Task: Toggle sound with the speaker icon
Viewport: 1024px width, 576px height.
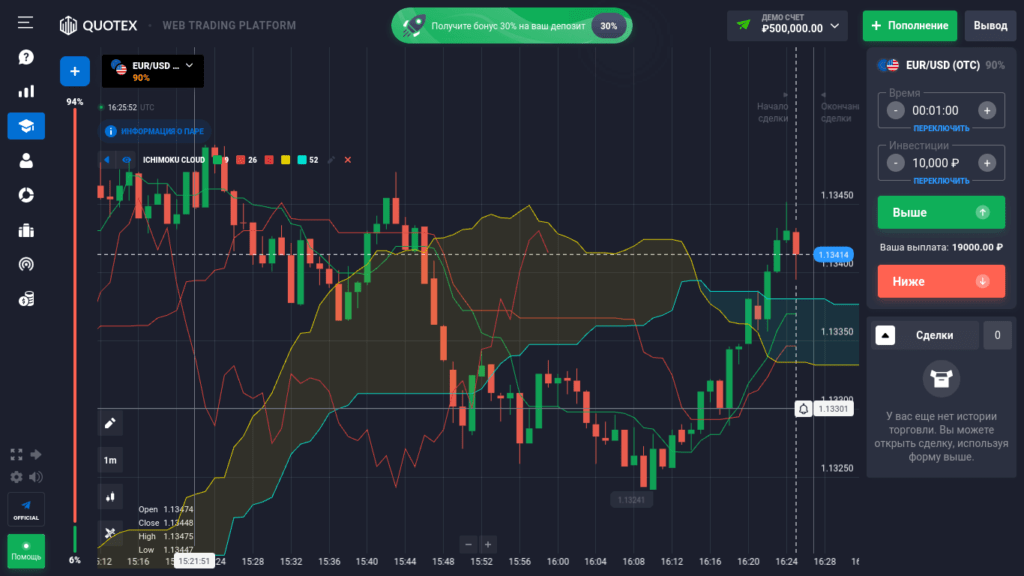Action: (37, 477)
